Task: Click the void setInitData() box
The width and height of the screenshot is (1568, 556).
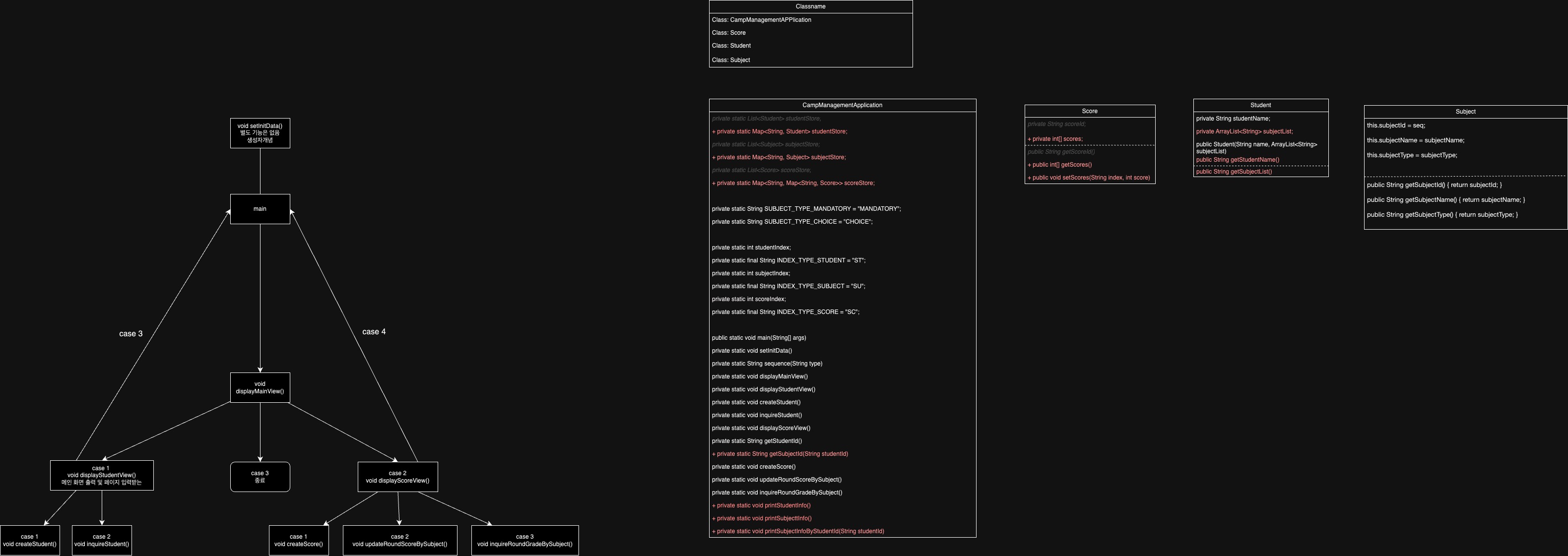Action: pyautogui.click(x=260, y=132)
